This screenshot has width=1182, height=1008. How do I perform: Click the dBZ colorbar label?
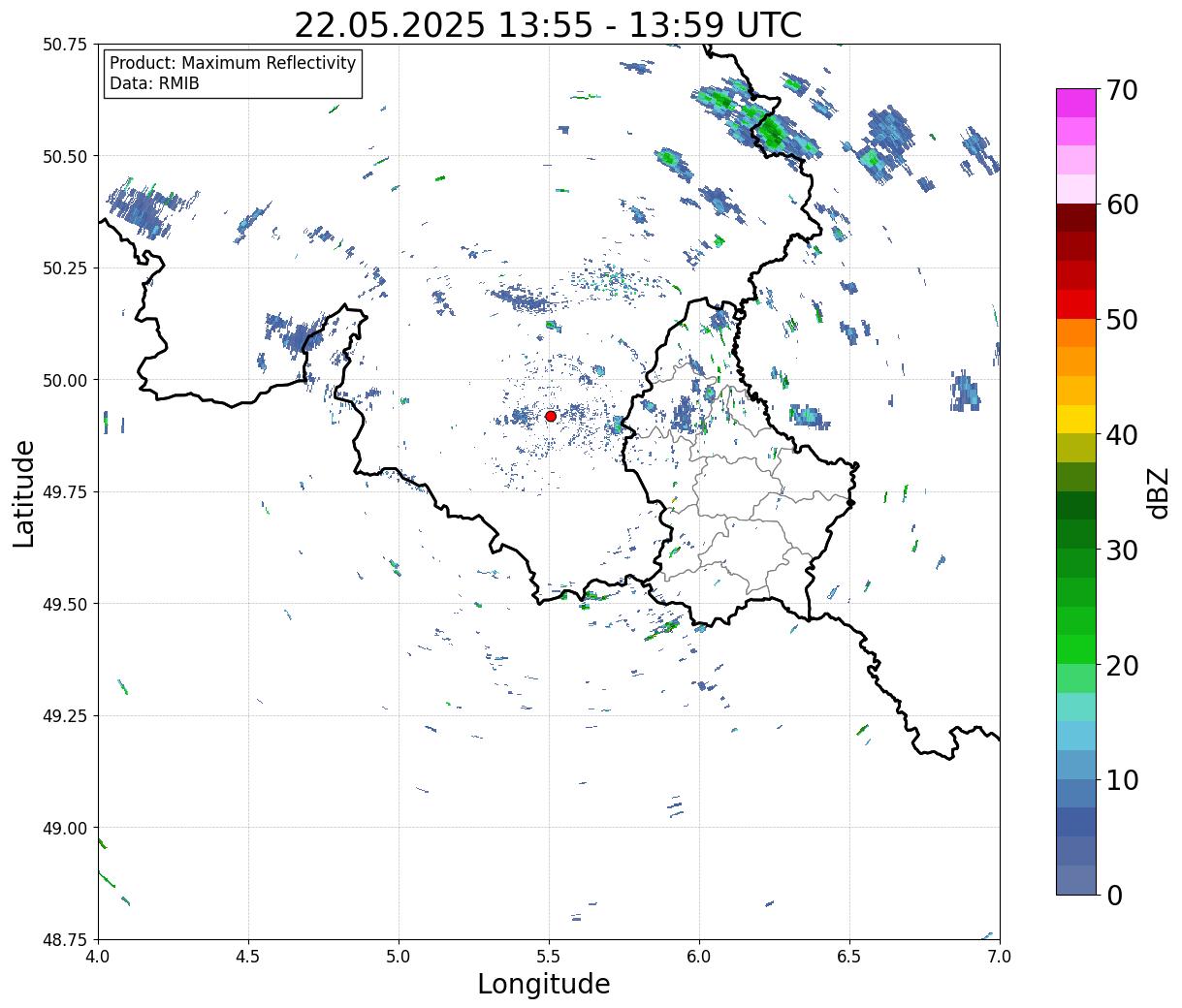pos(1159,491)
